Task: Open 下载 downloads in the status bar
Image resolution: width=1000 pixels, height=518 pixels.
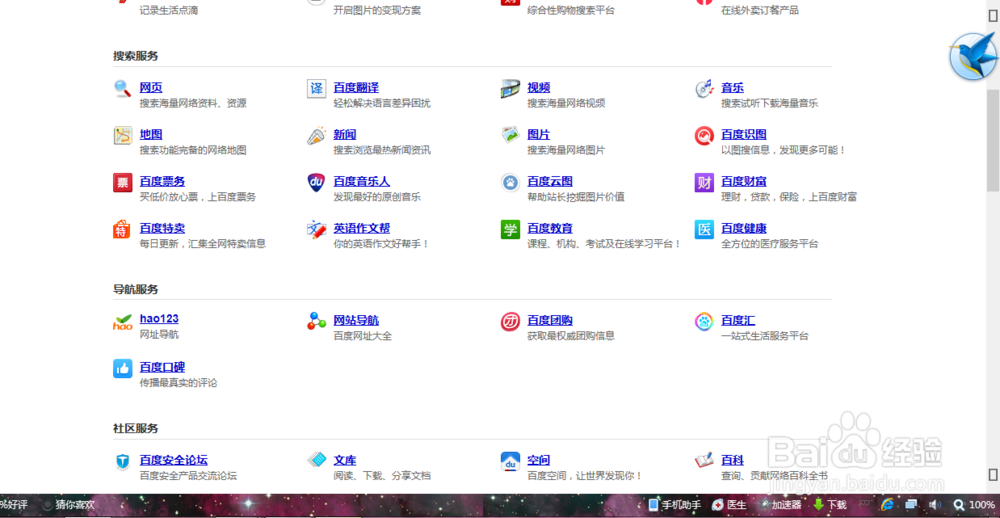Action: click(x=830, y=505)
